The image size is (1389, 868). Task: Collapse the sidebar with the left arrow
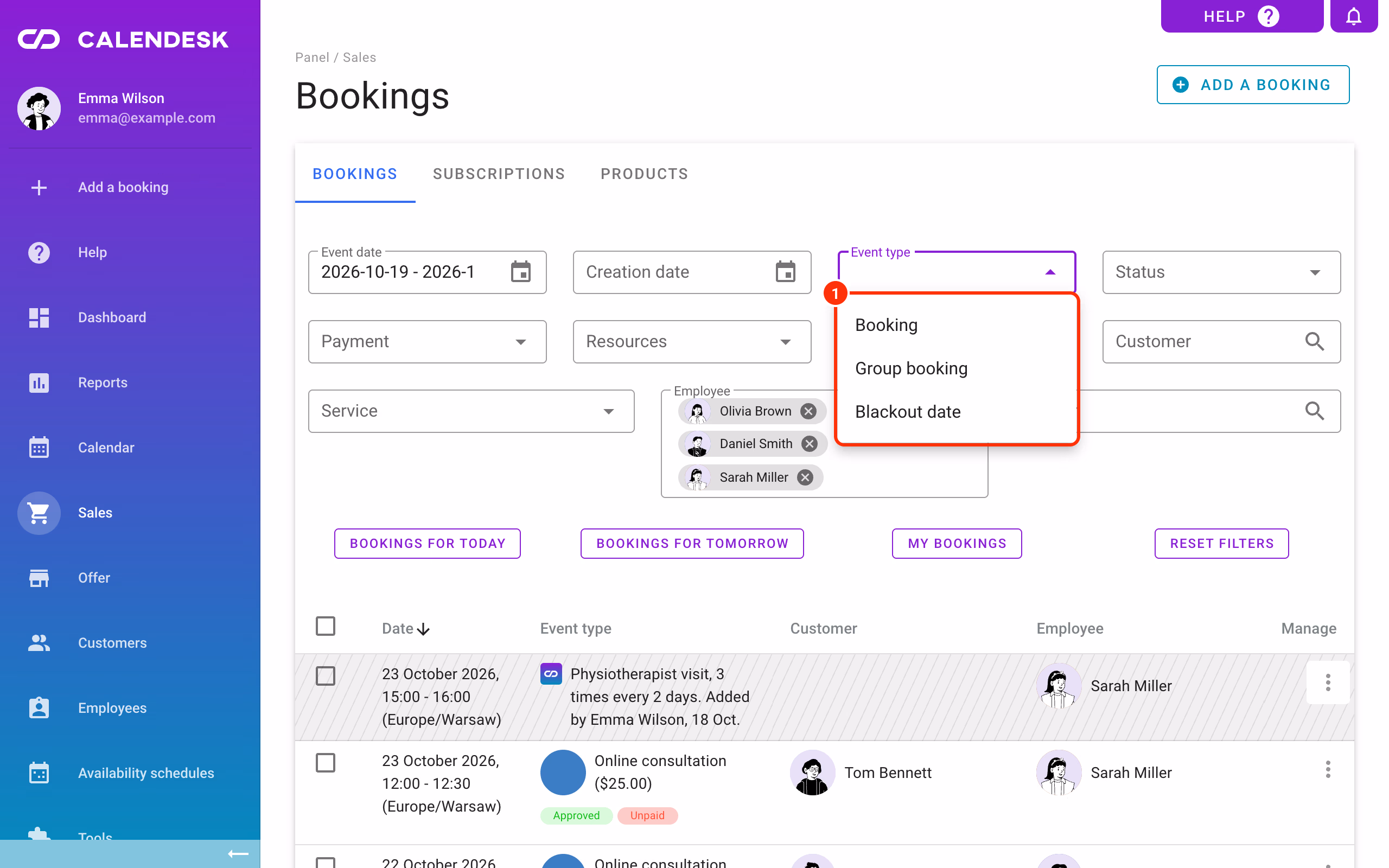(x=238, y=854)
